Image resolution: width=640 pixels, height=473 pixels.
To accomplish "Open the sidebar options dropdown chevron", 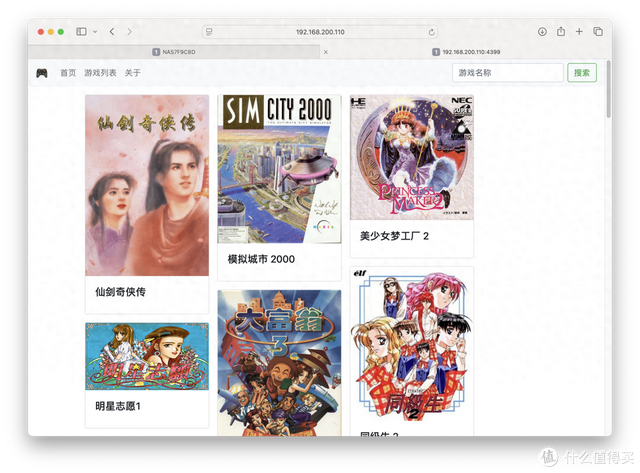I will pyautogui.click(x=95, y=31).
